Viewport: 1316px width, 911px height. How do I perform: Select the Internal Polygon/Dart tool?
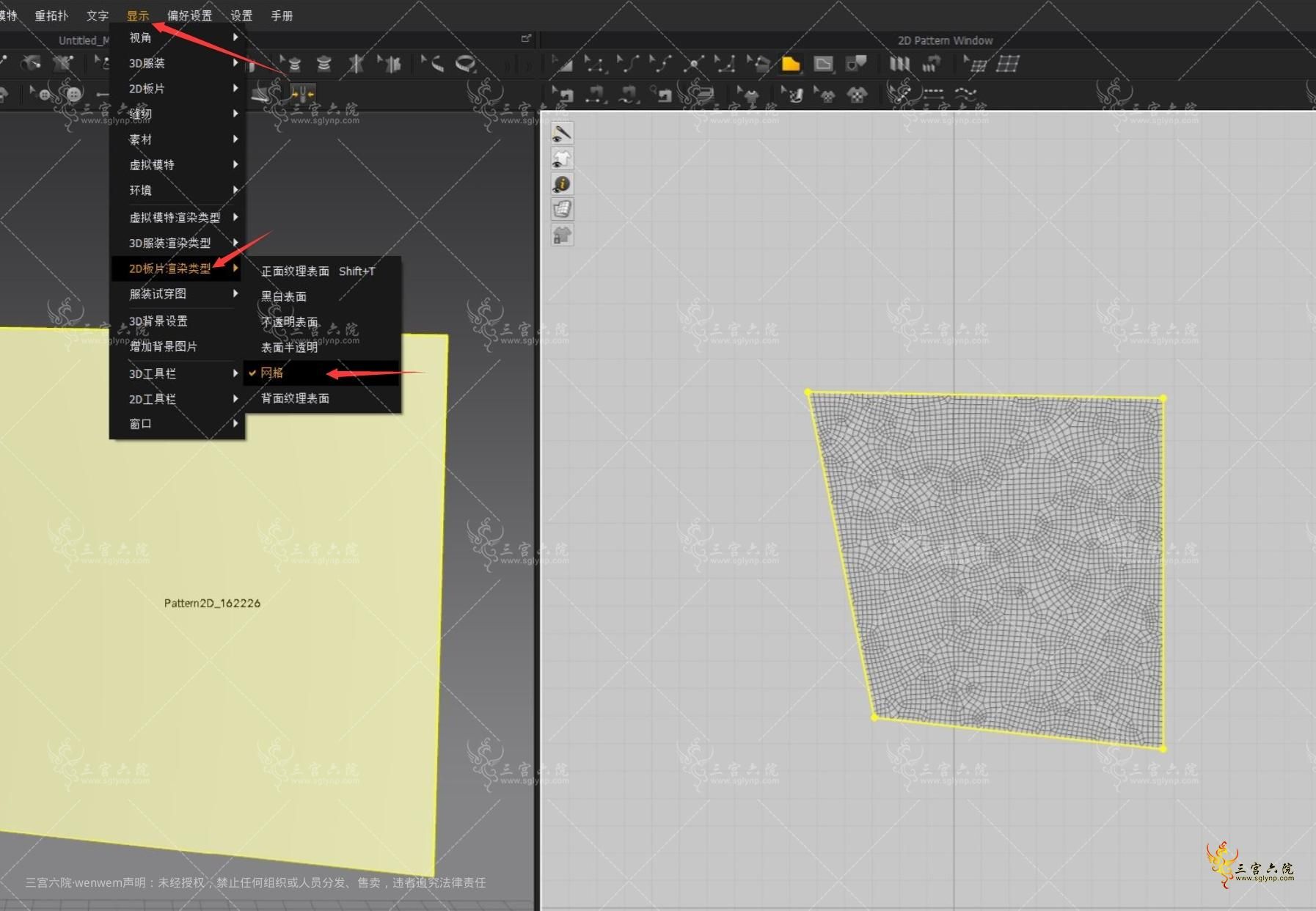855,64
